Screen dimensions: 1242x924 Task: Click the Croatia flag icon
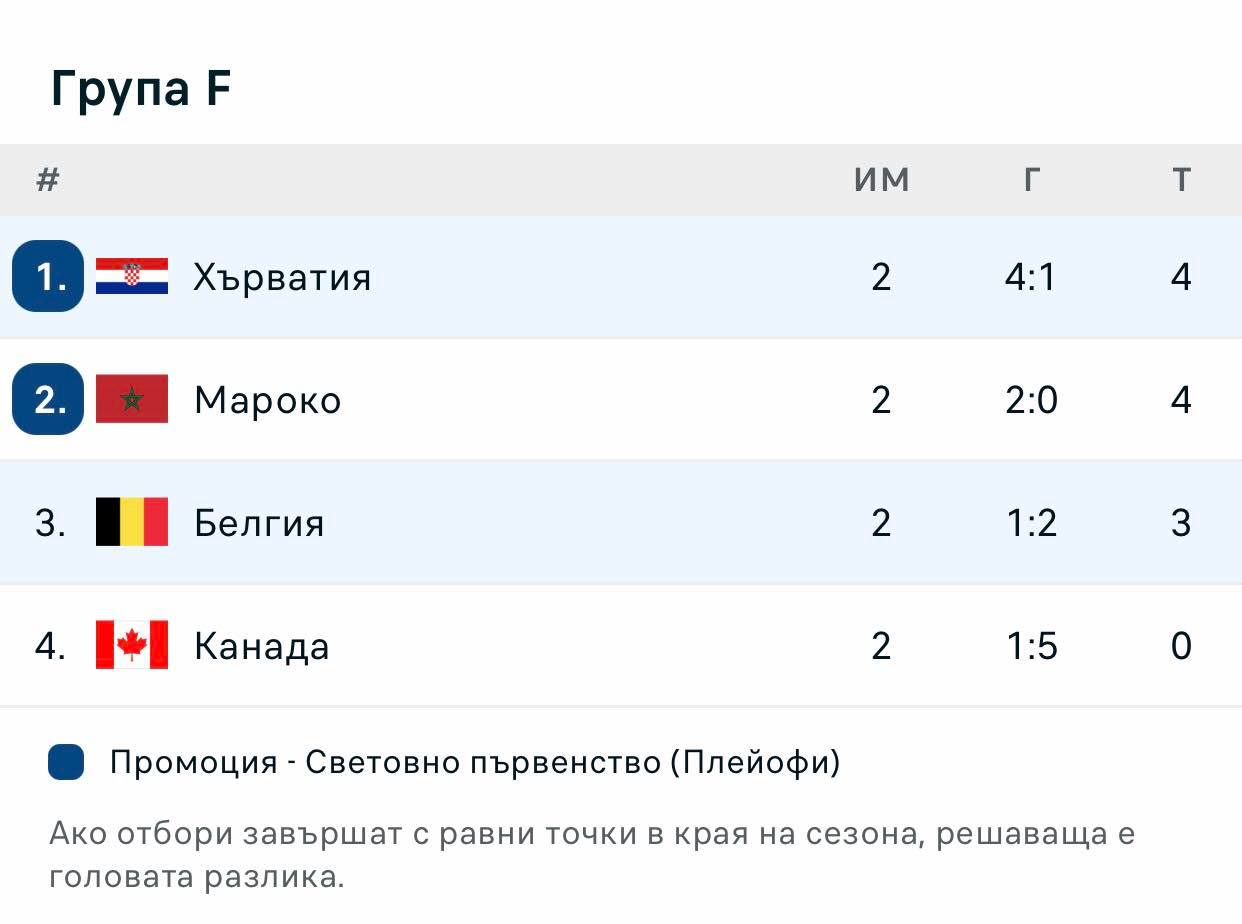[132, 276]
